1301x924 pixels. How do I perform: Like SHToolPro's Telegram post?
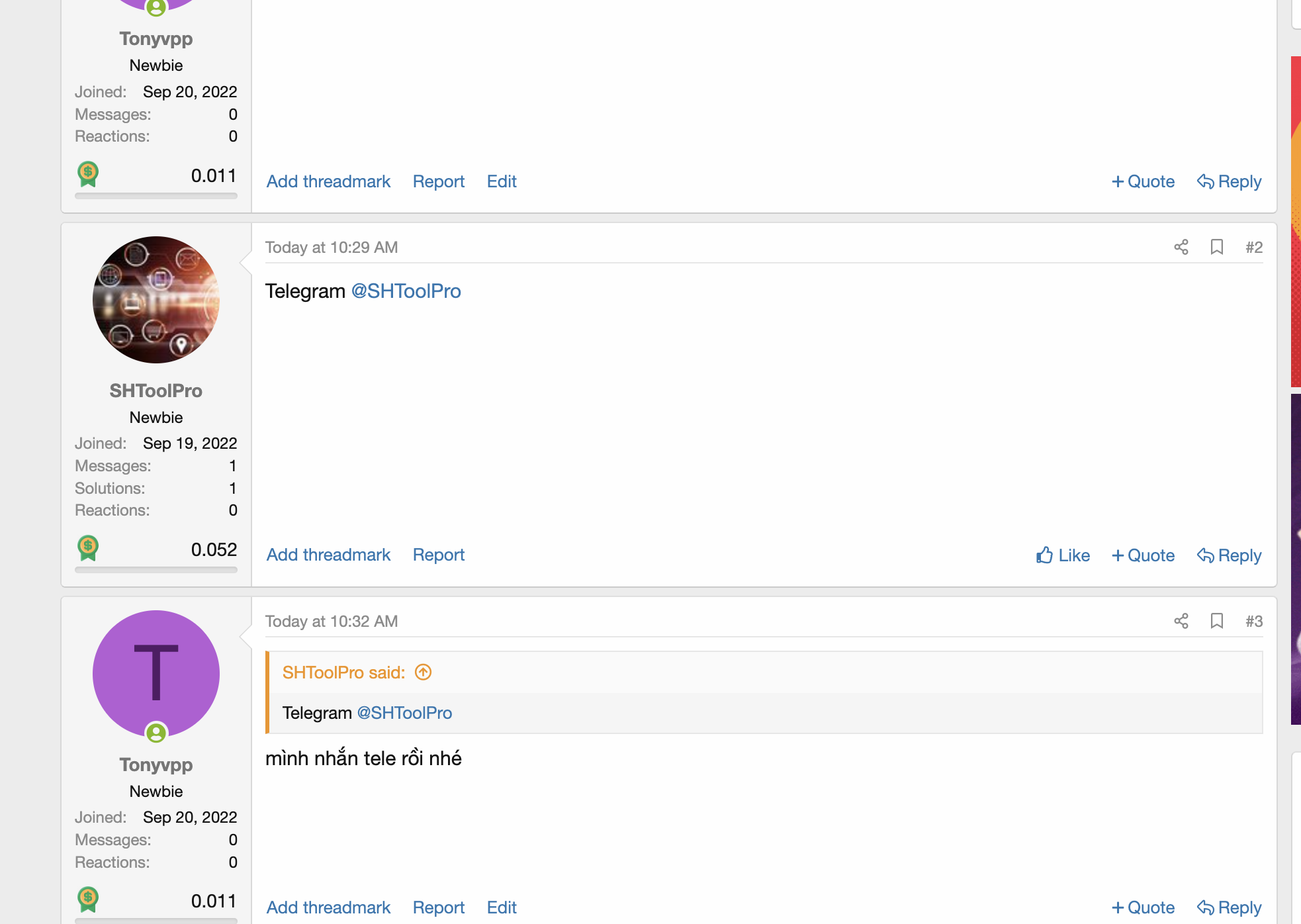1063,555
